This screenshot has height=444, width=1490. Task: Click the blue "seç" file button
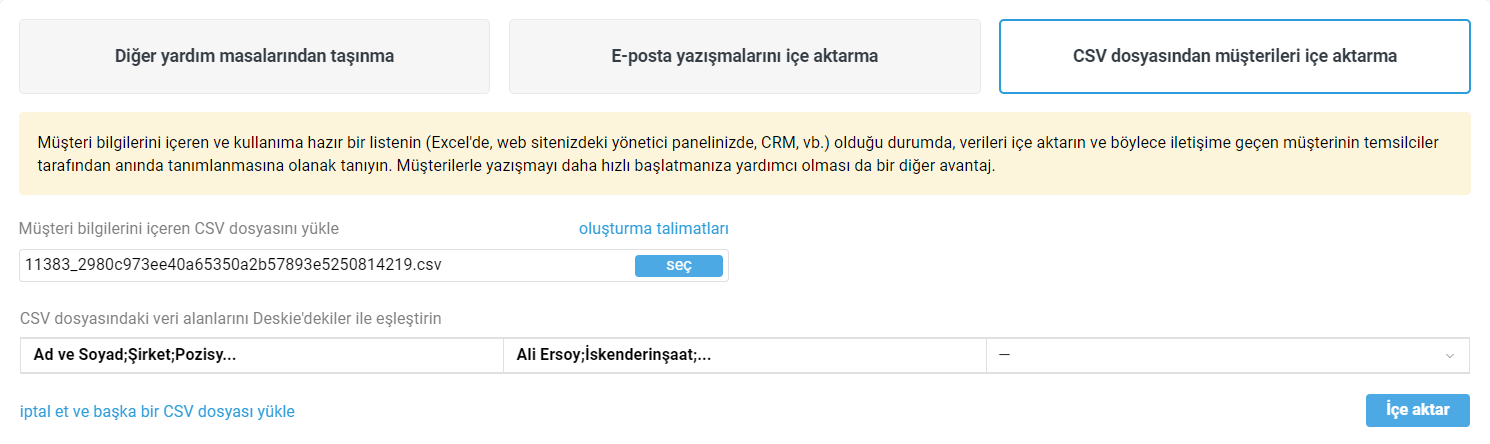(678, 265)
